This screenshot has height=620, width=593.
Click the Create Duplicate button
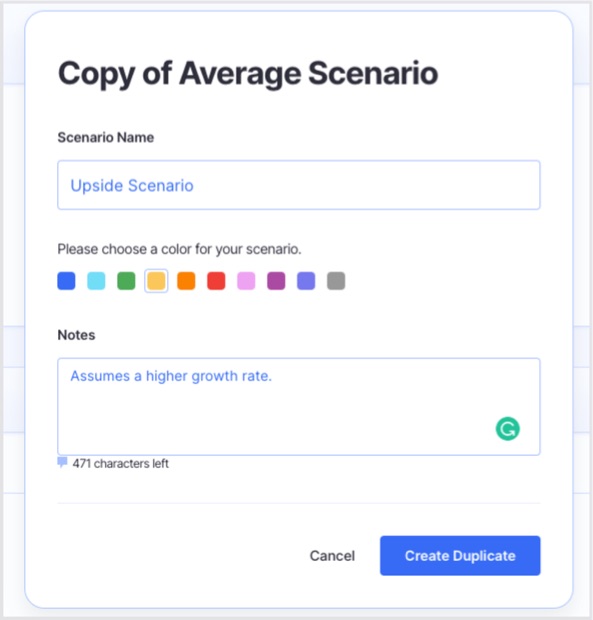(x=460, y=556)
